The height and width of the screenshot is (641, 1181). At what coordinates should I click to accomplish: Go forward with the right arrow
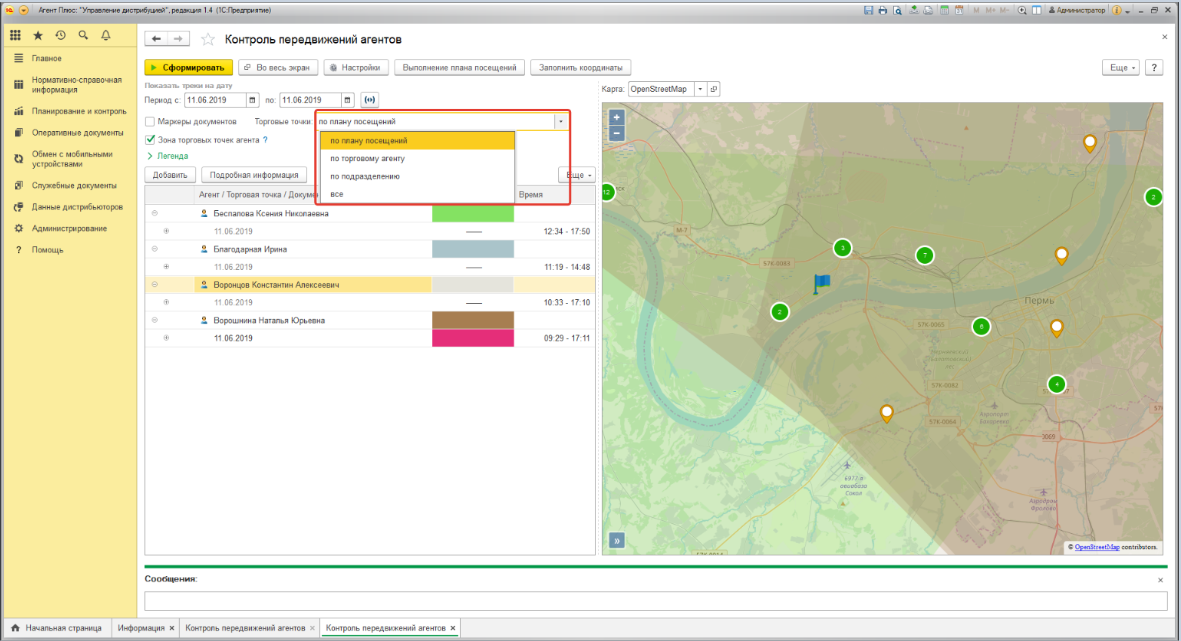179,38
